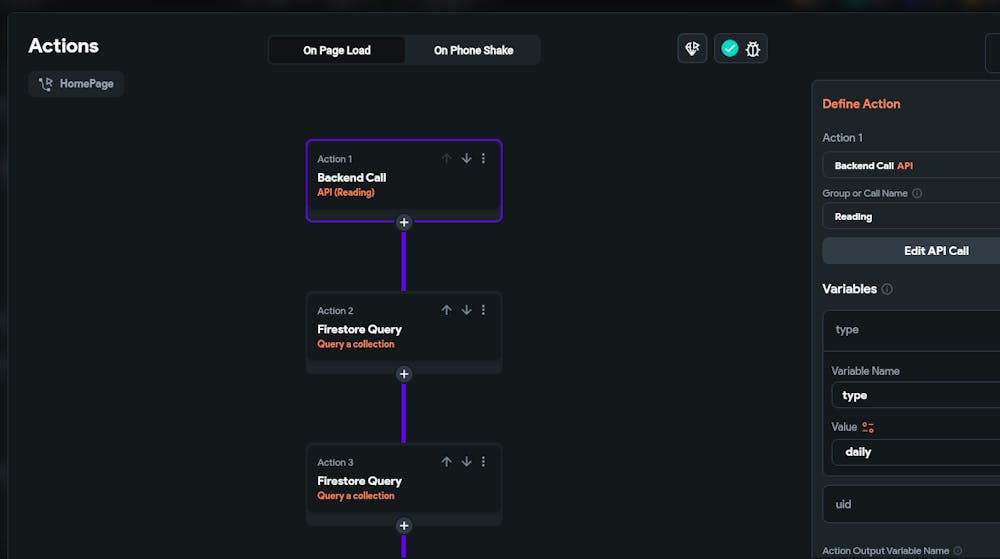Expand the uid variable section

910,504
